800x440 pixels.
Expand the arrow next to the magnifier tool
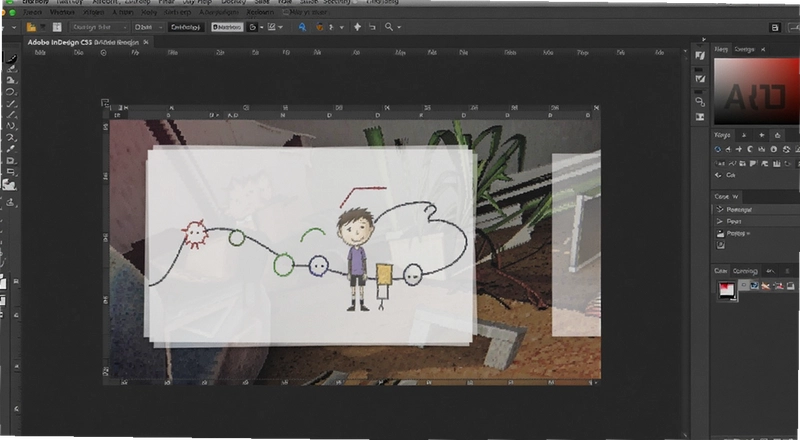399,27
